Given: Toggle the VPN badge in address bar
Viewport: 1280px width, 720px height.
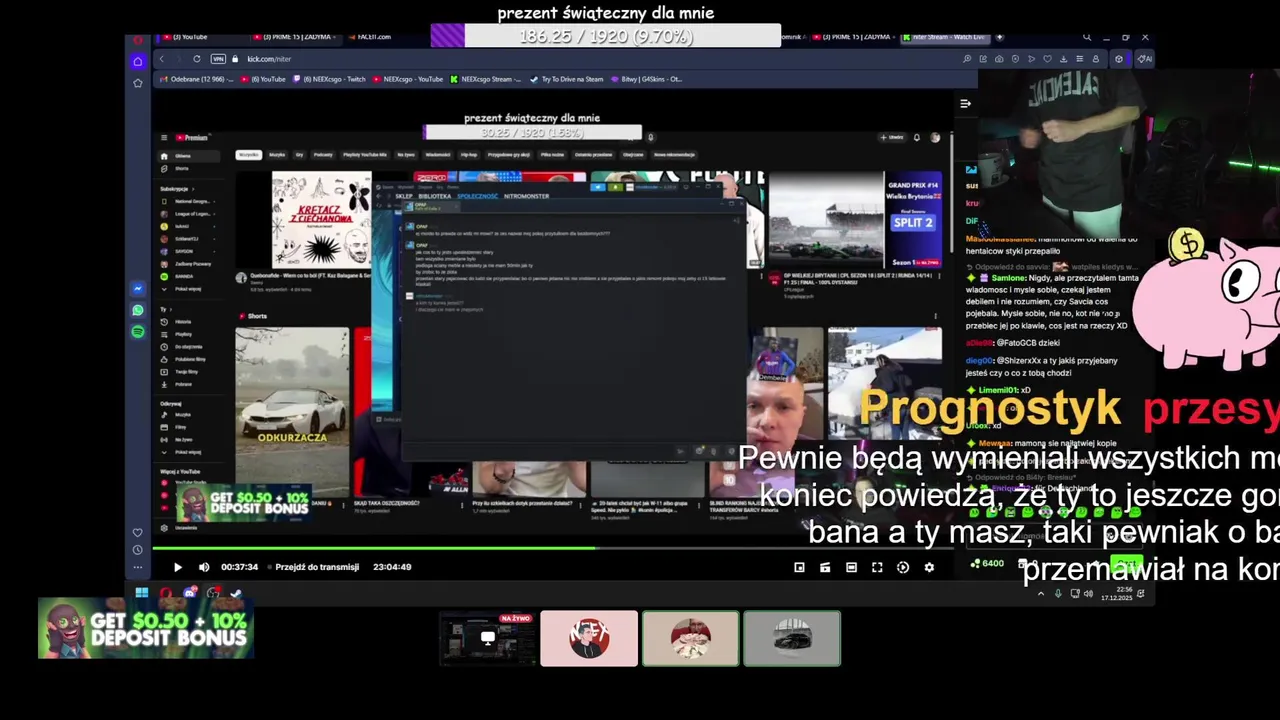Looking at the screenshot, I should pyautogui.click(x=218, y=59).
